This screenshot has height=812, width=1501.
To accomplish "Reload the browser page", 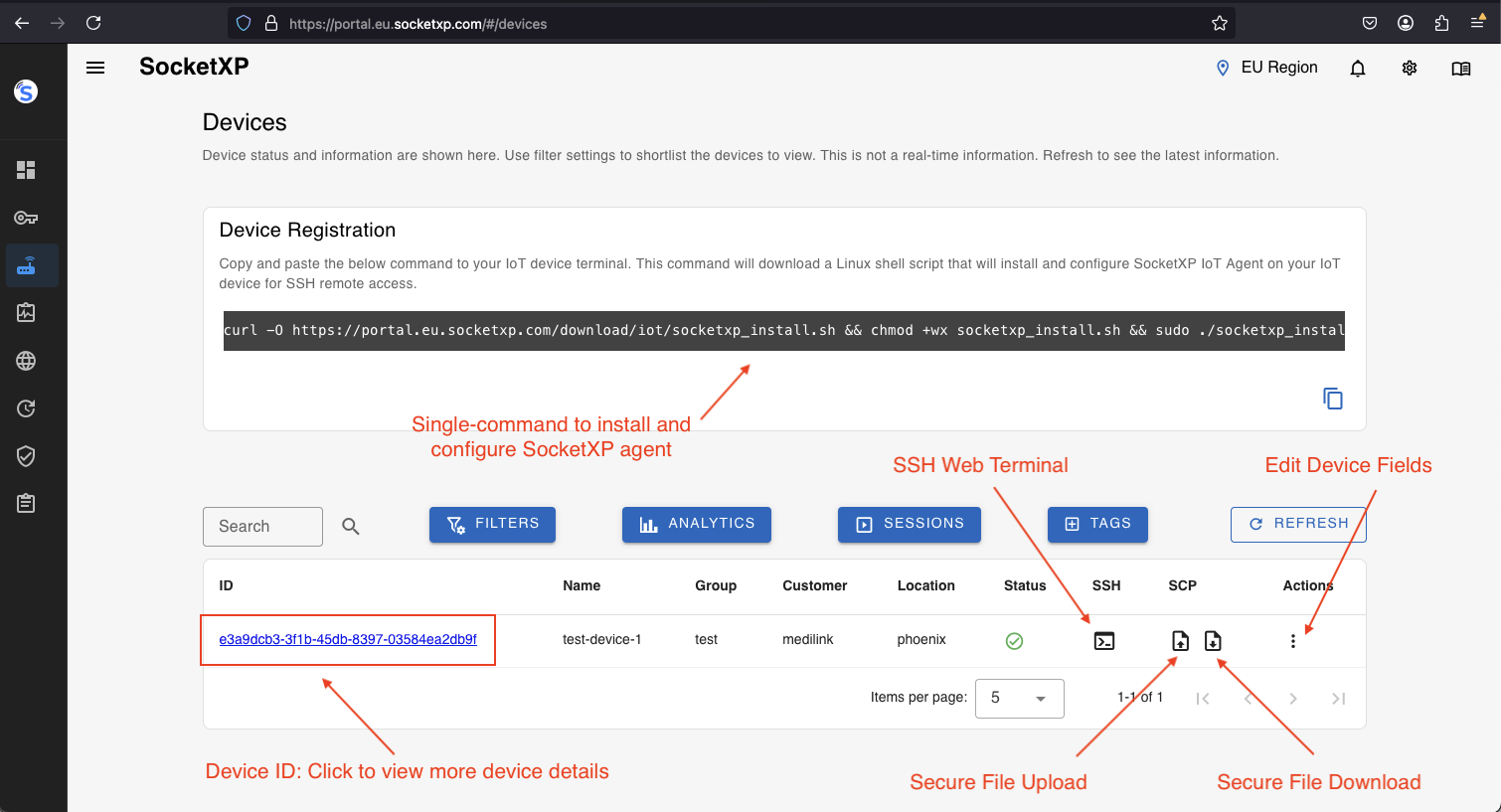I will click(x=93, y=23).
